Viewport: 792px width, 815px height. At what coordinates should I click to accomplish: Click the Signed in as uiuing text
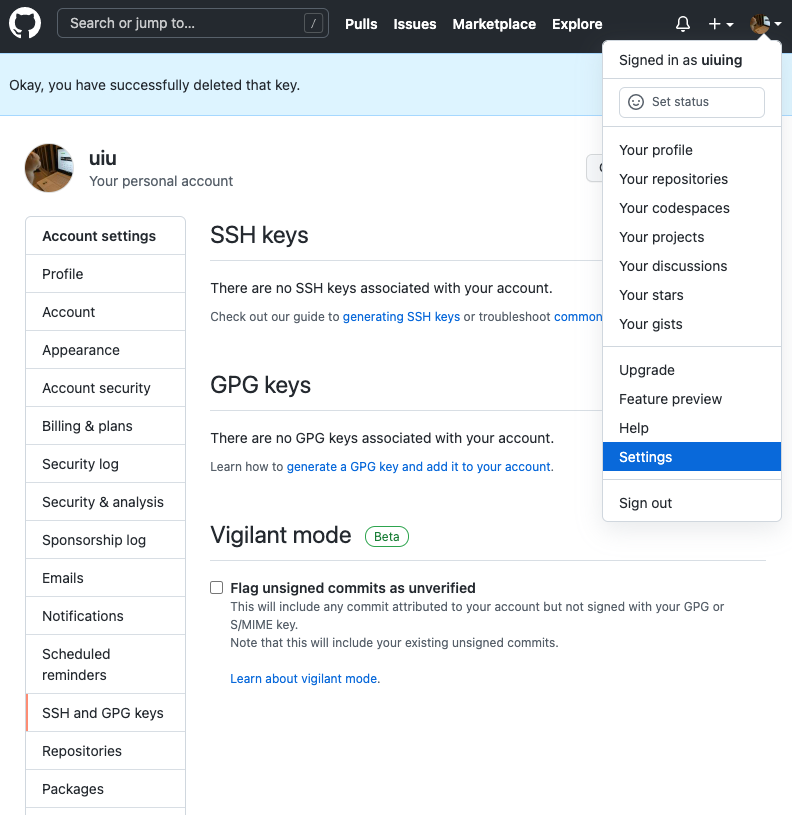680,60
